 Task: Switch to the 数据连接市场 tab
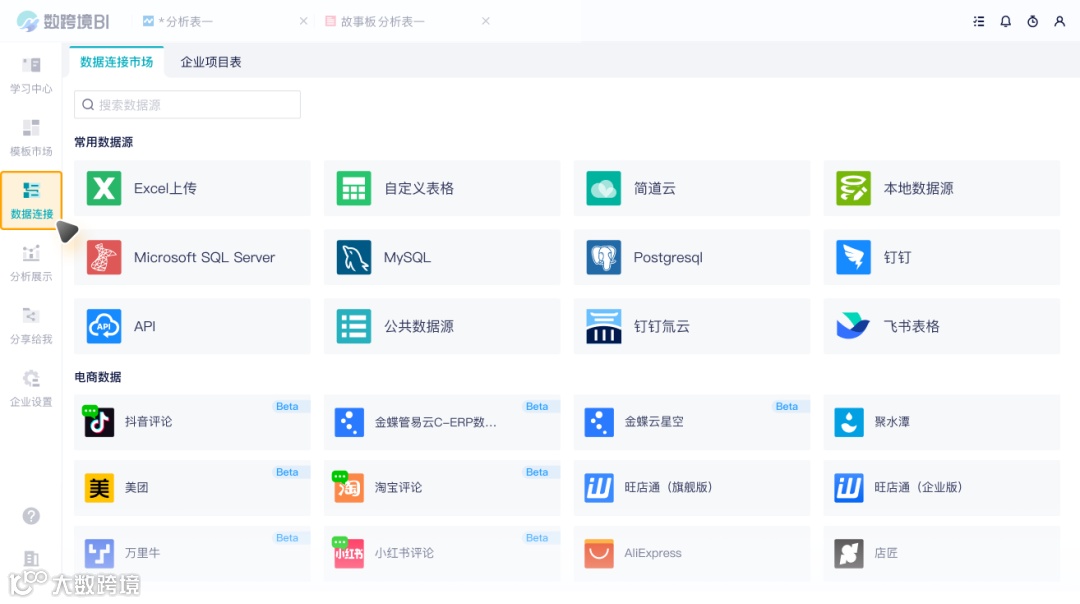coord(116,62)
